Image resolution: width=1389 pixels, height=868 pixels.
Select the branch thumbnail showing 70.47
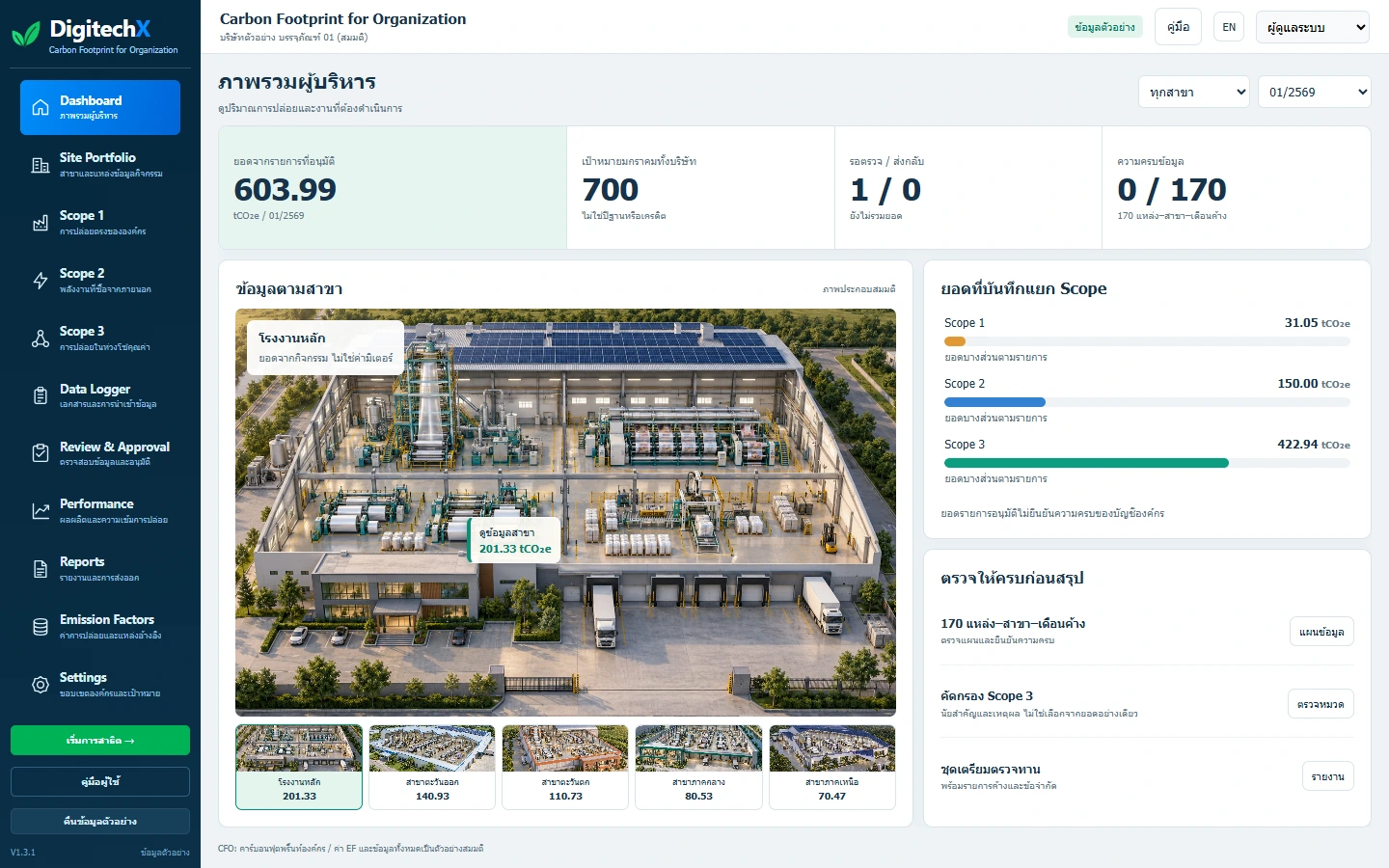pos(831,767)
